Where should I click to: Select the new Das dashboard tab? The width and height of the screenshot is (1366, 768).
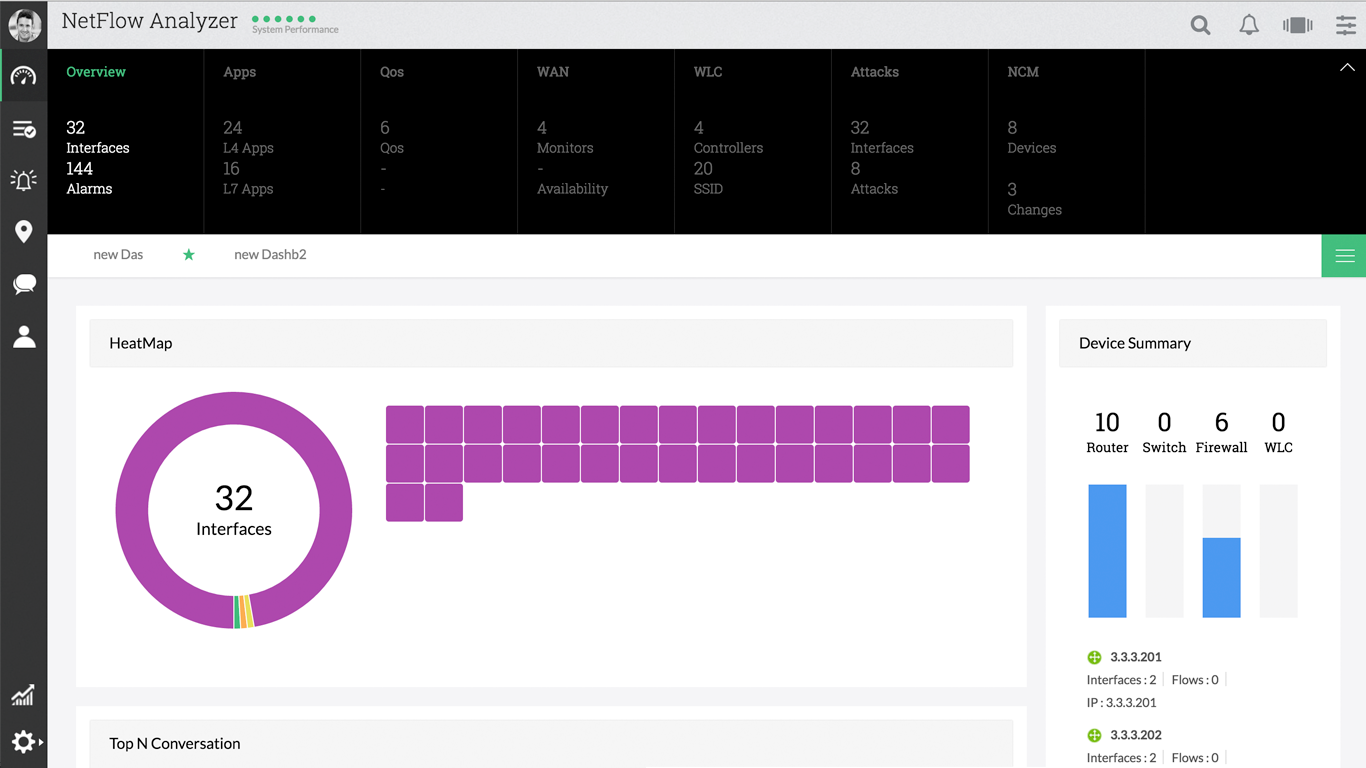(x=118, y=255)
